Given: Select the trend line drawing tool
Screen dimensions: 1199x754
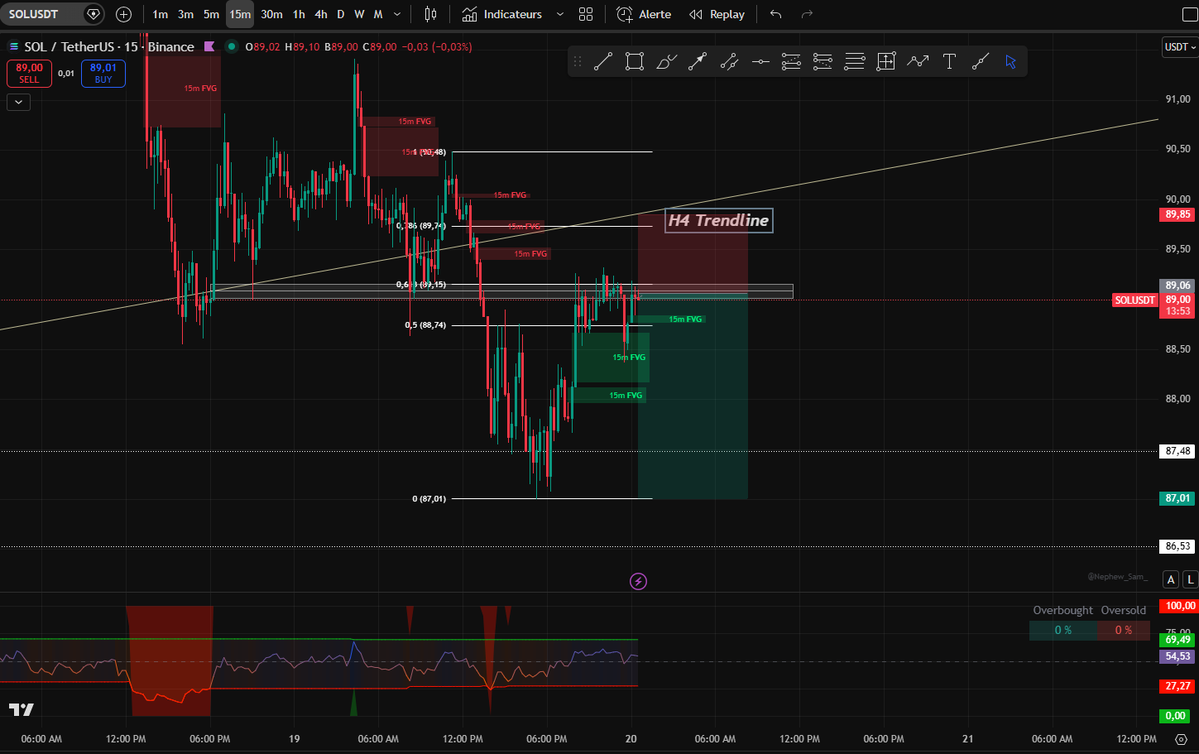Looking at the screenshot, I should click(x=603, y=62).
